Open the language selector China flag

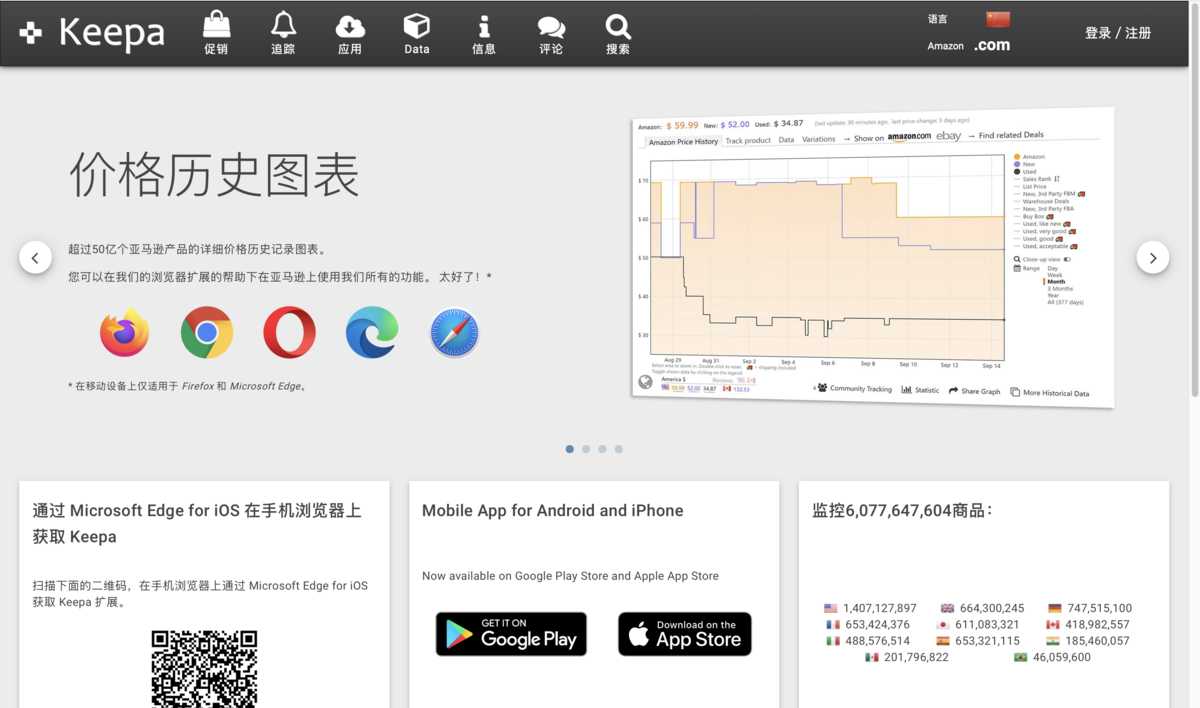click(x=997, y=19)
